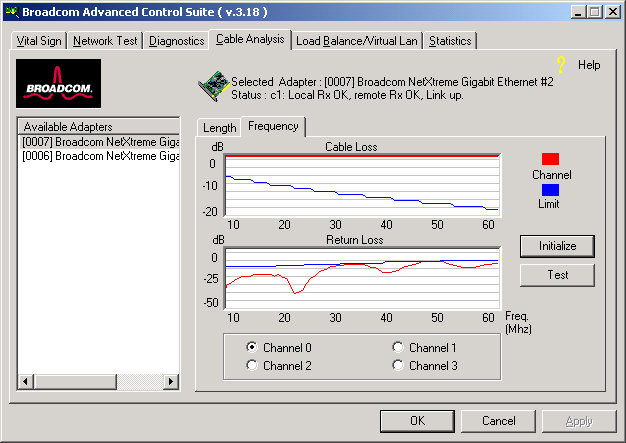Switch to the Network Test tab
This screenshot has width=626, height=443.
pos(105,41)
